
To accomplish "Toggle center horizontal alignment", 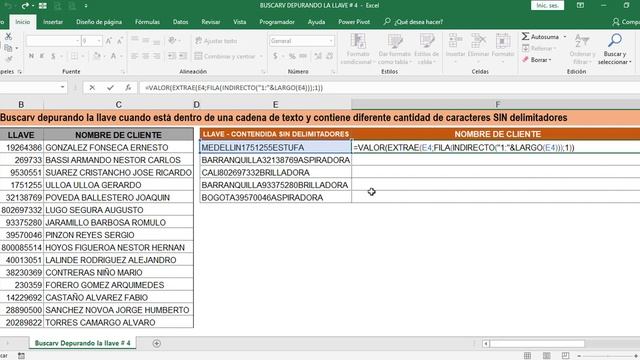I will point(146,56).
